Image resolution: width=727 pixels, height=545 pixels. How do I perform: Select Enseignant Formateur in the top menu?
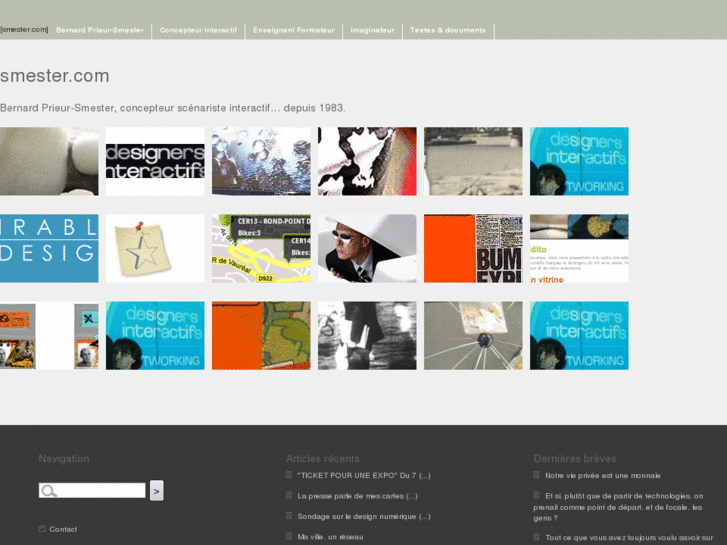[x=293, y=30]
